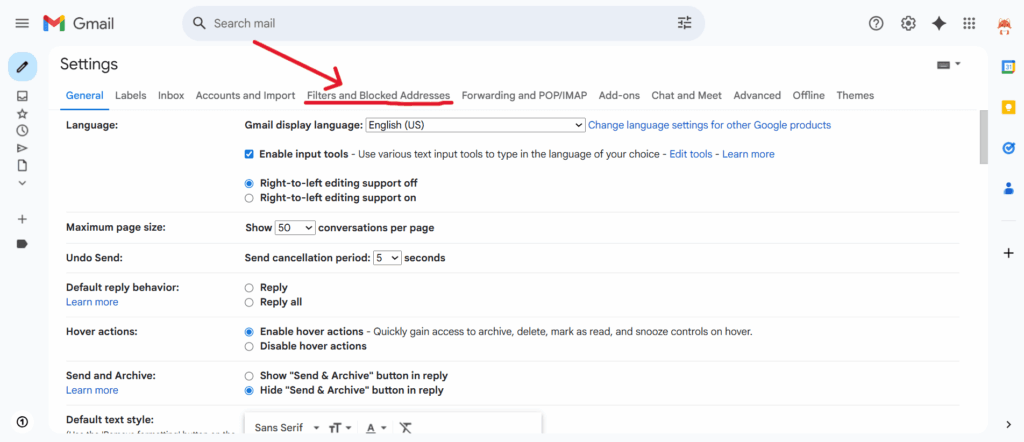This screenshot has height=442, width=1024.
Task: Select Right-to-left editing support on
Action: [249, 198]
